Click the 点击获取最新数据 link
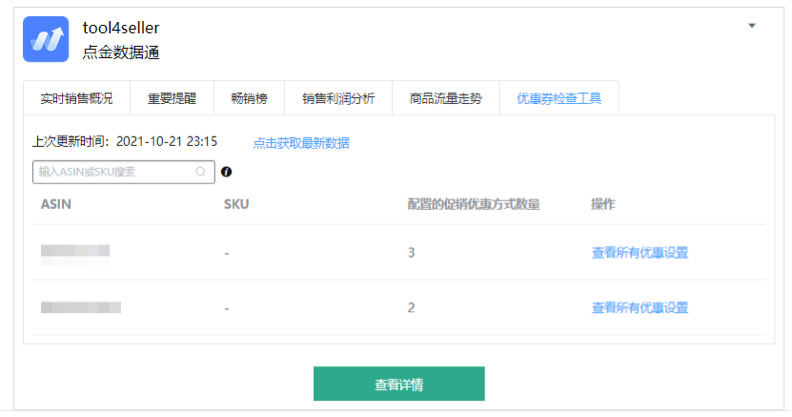This screenshot has width=792, height=417. click(x=301, y=143)
